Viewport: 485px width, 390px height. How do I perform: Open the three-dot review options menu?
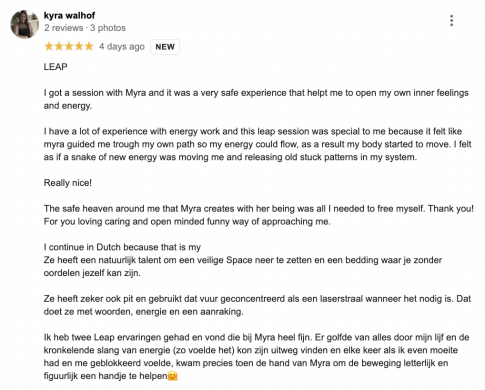451,21
